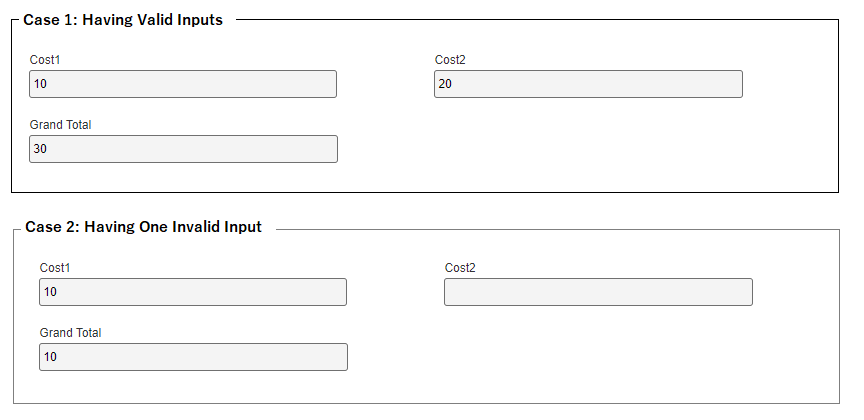Focus the empty Cost2 field in Case 2
Viewport: 864px width, 420px height.
(598, 292)
